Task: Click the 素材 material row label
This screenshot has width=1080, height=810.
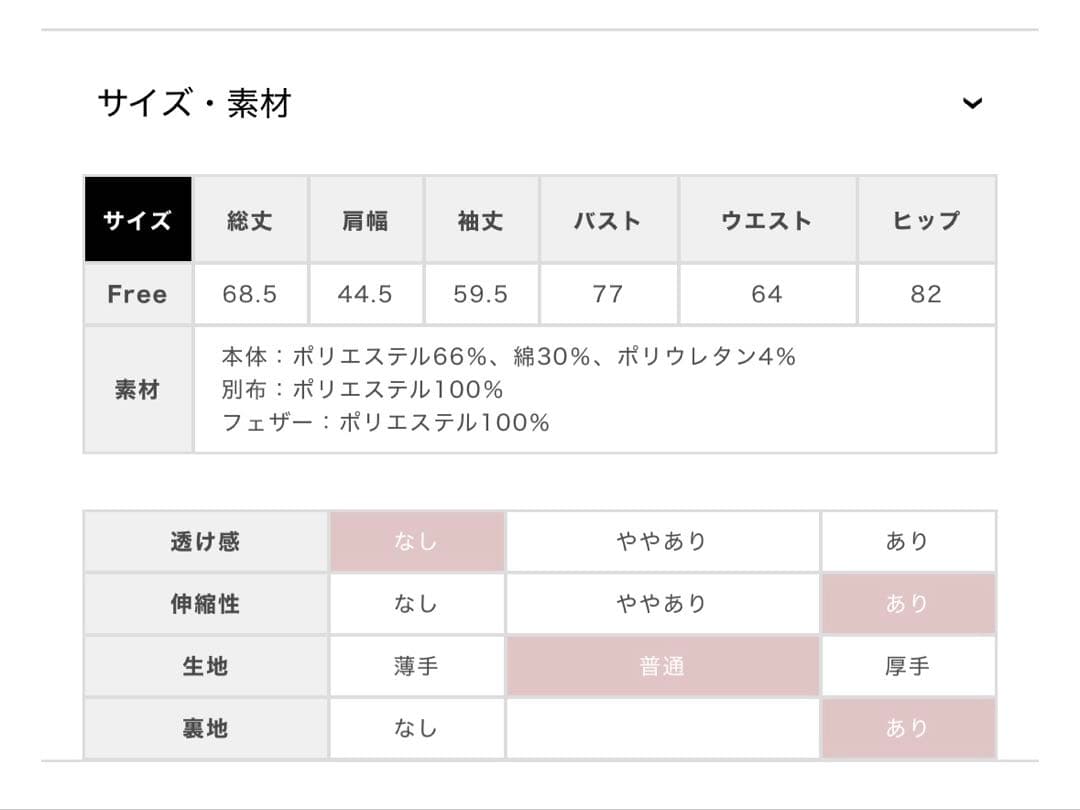Action: point(138,389)
